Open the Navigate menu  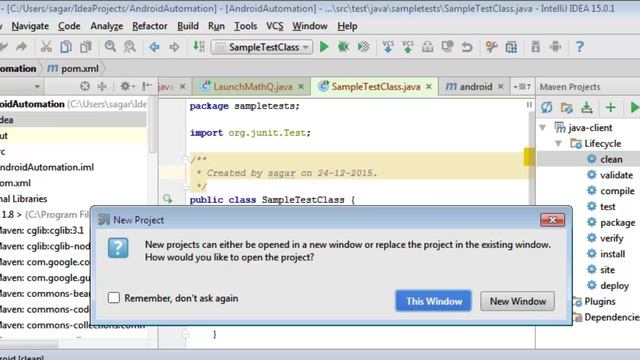(30, 26)
